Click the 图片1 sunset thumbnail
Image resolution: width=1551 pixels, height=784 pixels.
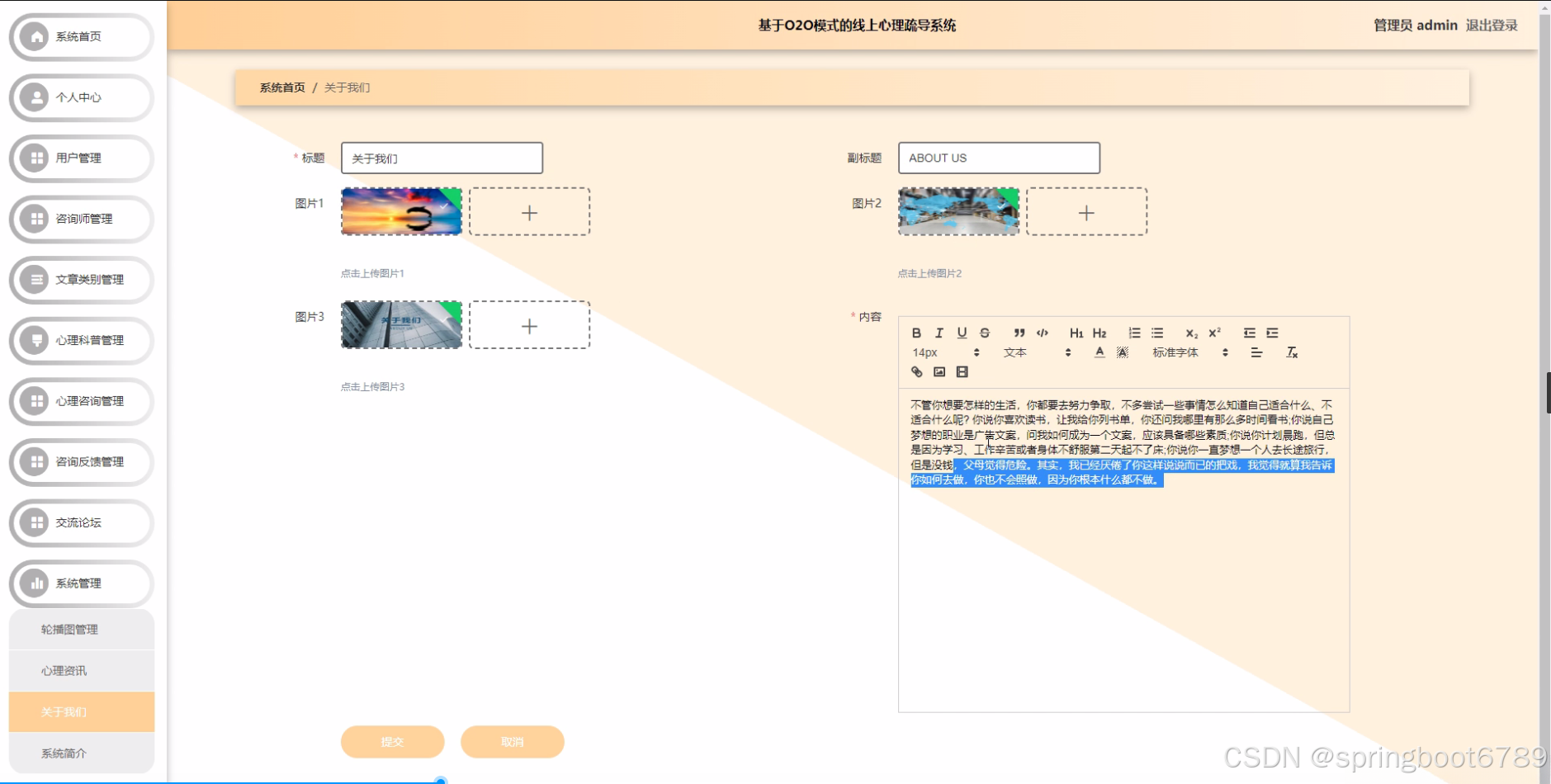tap(401, 211)
